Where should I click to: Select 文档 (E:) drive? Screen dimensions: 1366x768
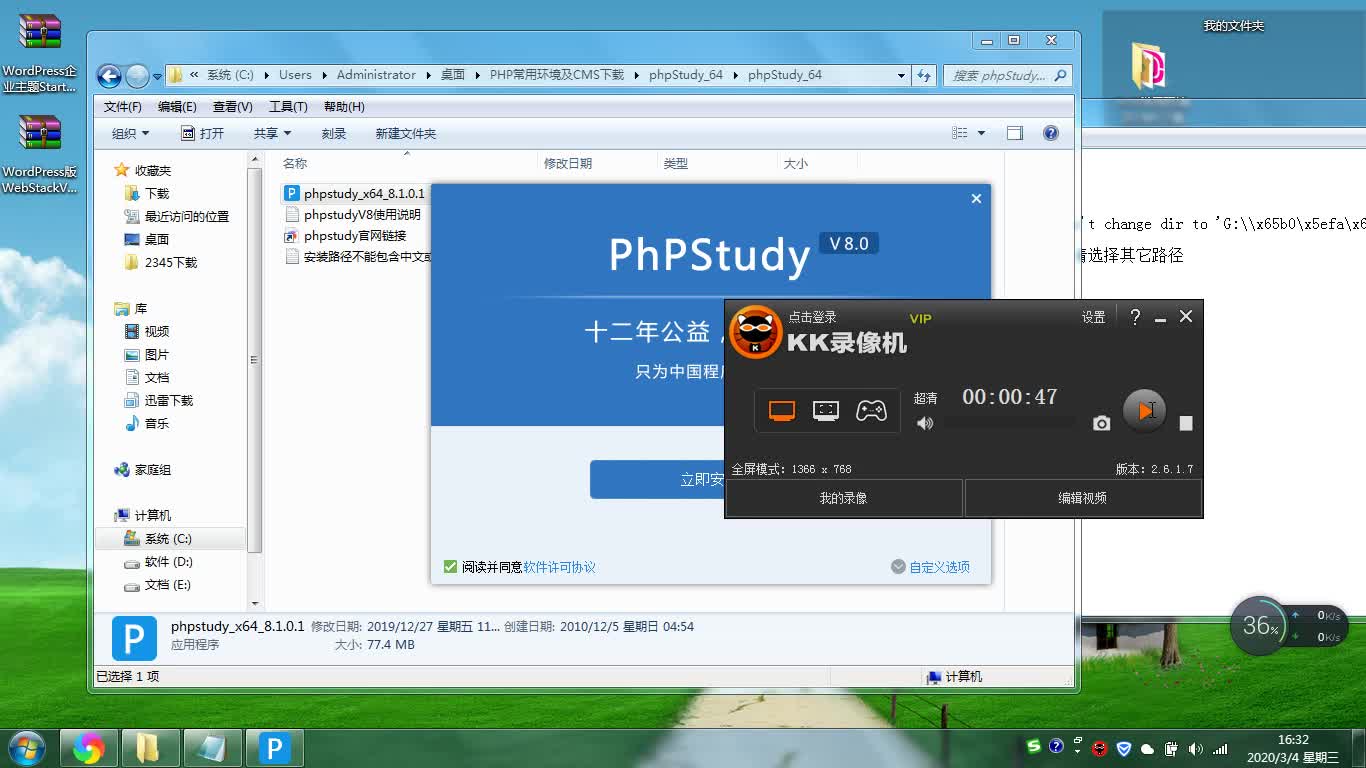157,585
